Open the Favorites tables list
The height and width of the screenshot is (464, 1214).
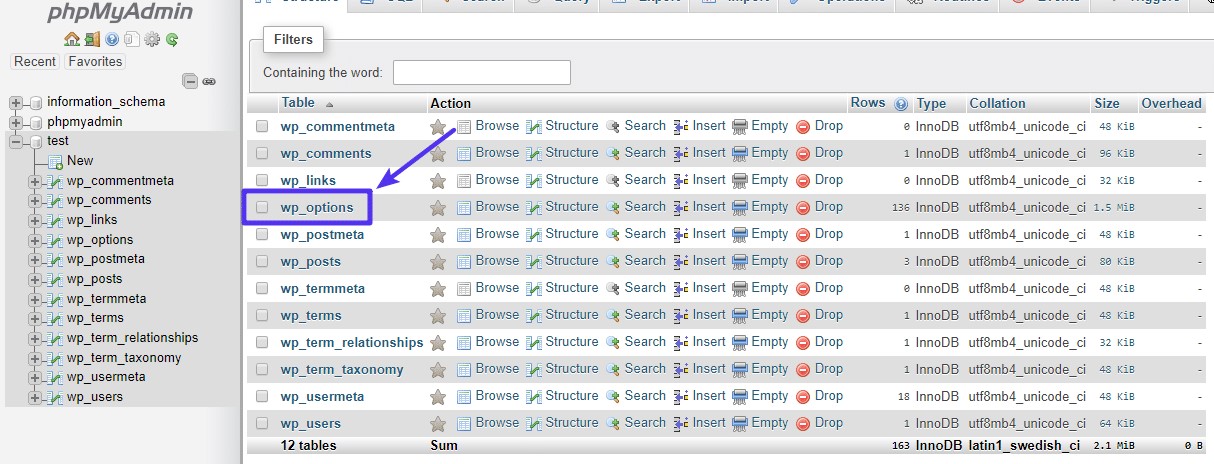point(95,62)
